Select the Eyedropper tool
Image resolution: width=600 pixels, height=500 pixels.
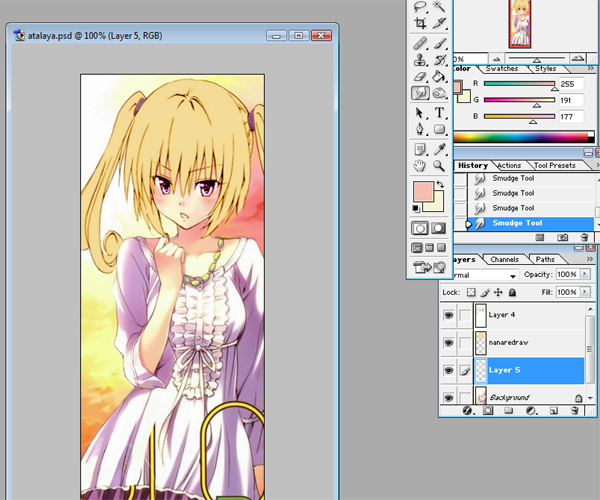pyautogui.click(x=439, y=149)
